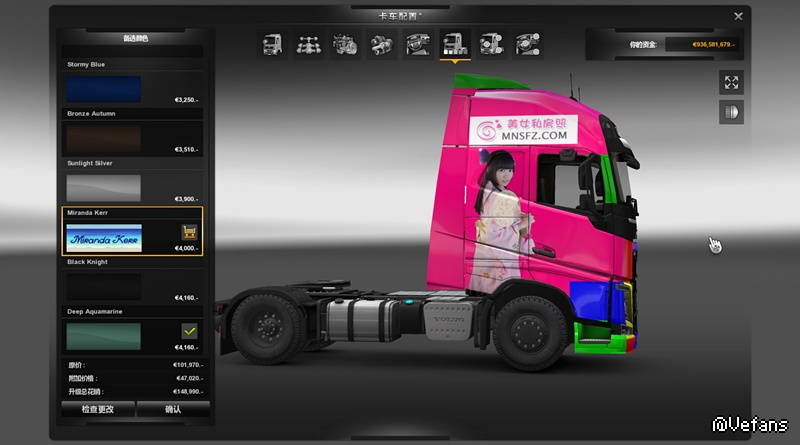Add Miranda Kerr paint to cart
Screen dimensions: 800x445
coord(189,232)
